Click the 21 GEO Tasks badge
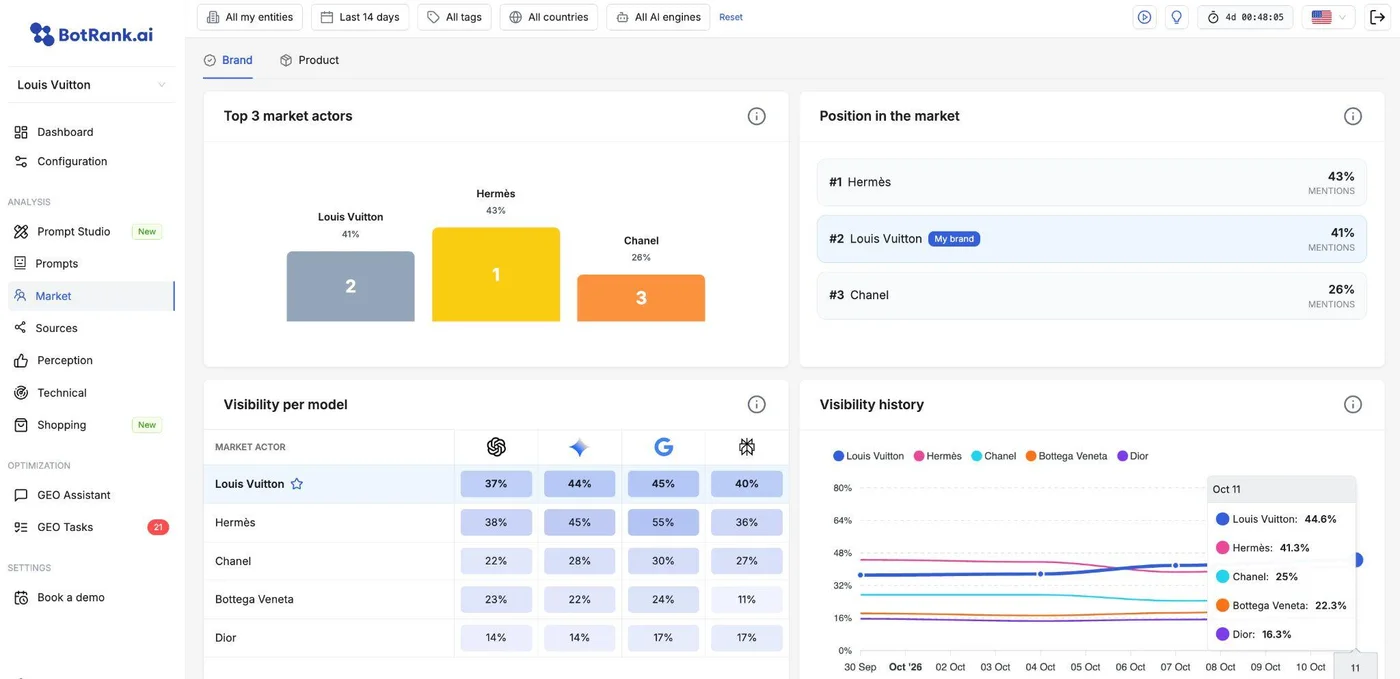Viewport: 1400px width, 679px height. tap(158, 527)
